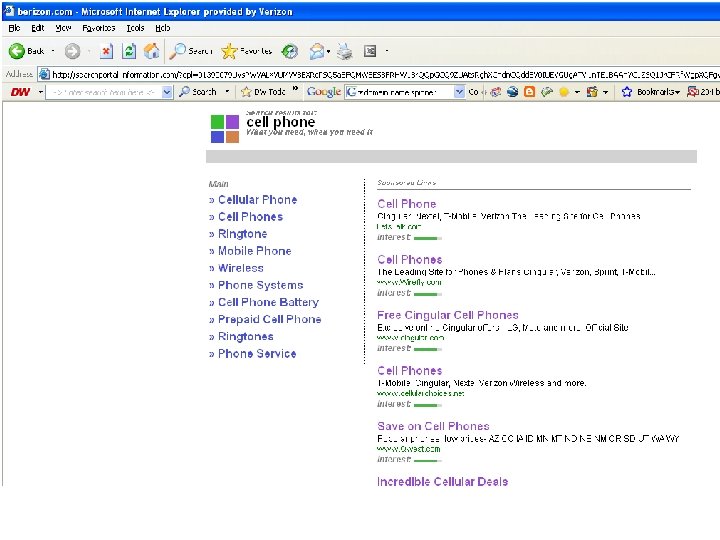The width and height of the screenshot is (720, 540).
Task: Click the DW Today star button
Action: (x=263, y=92)
